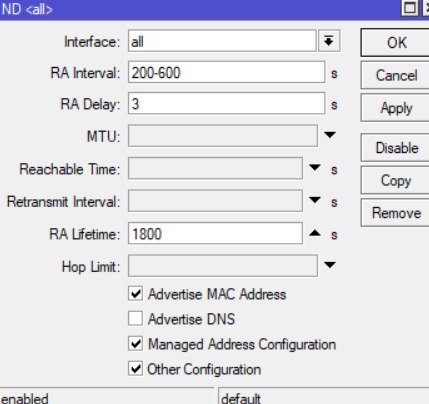Edit the RA Interval field 200-600

coord(227,72)
